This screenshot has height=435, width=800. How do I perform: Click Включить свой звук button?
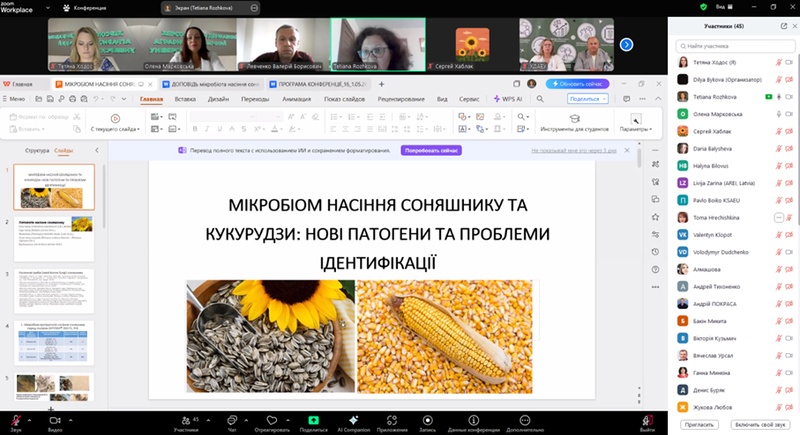(x=760, y=424)
